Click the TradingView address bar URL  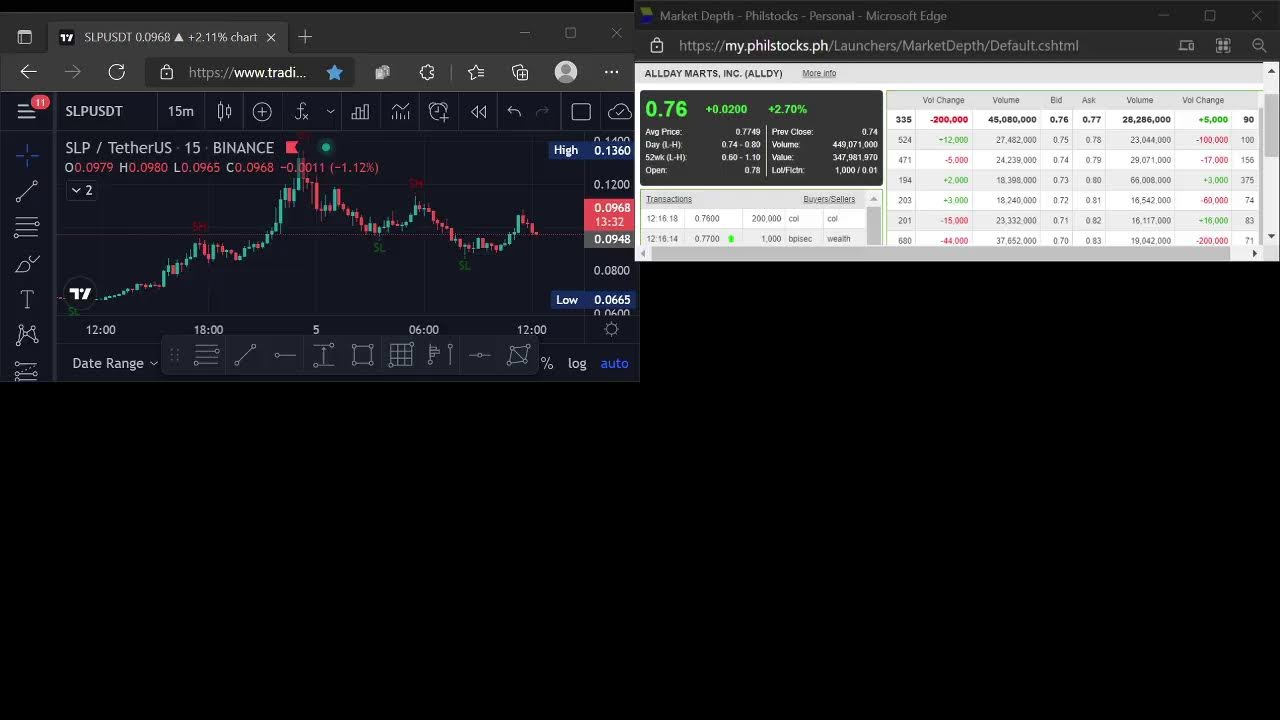[247, 72]
